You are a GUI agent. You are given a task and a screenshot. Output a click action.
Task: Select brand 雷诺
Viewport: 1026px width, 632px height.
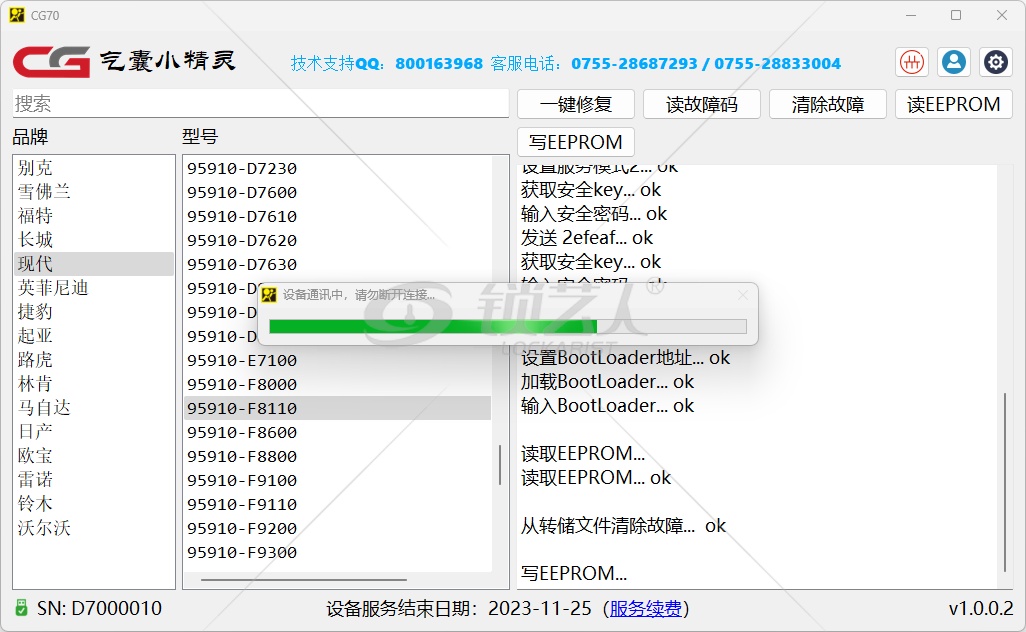pos(94,480)
